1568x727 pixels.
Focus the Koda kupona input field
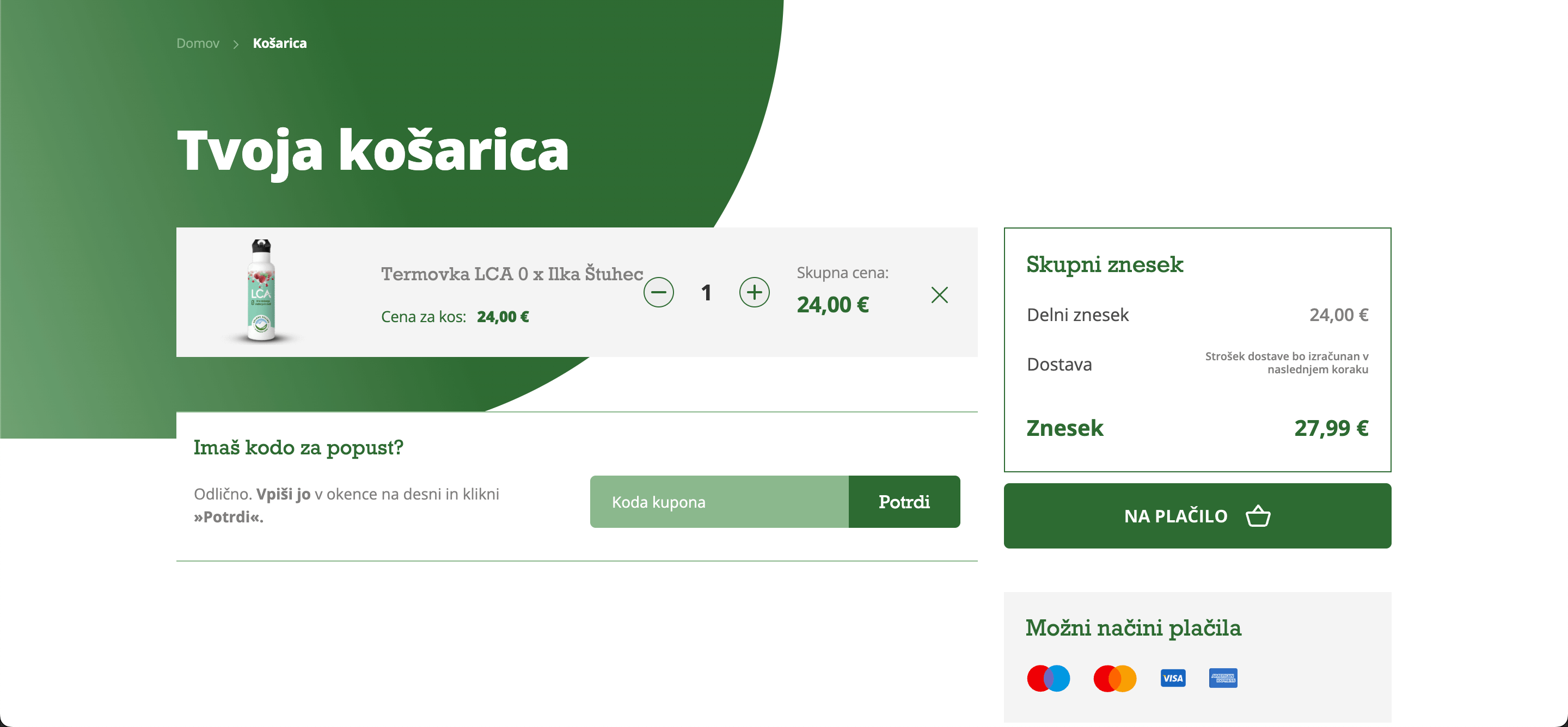pos(719,502)
